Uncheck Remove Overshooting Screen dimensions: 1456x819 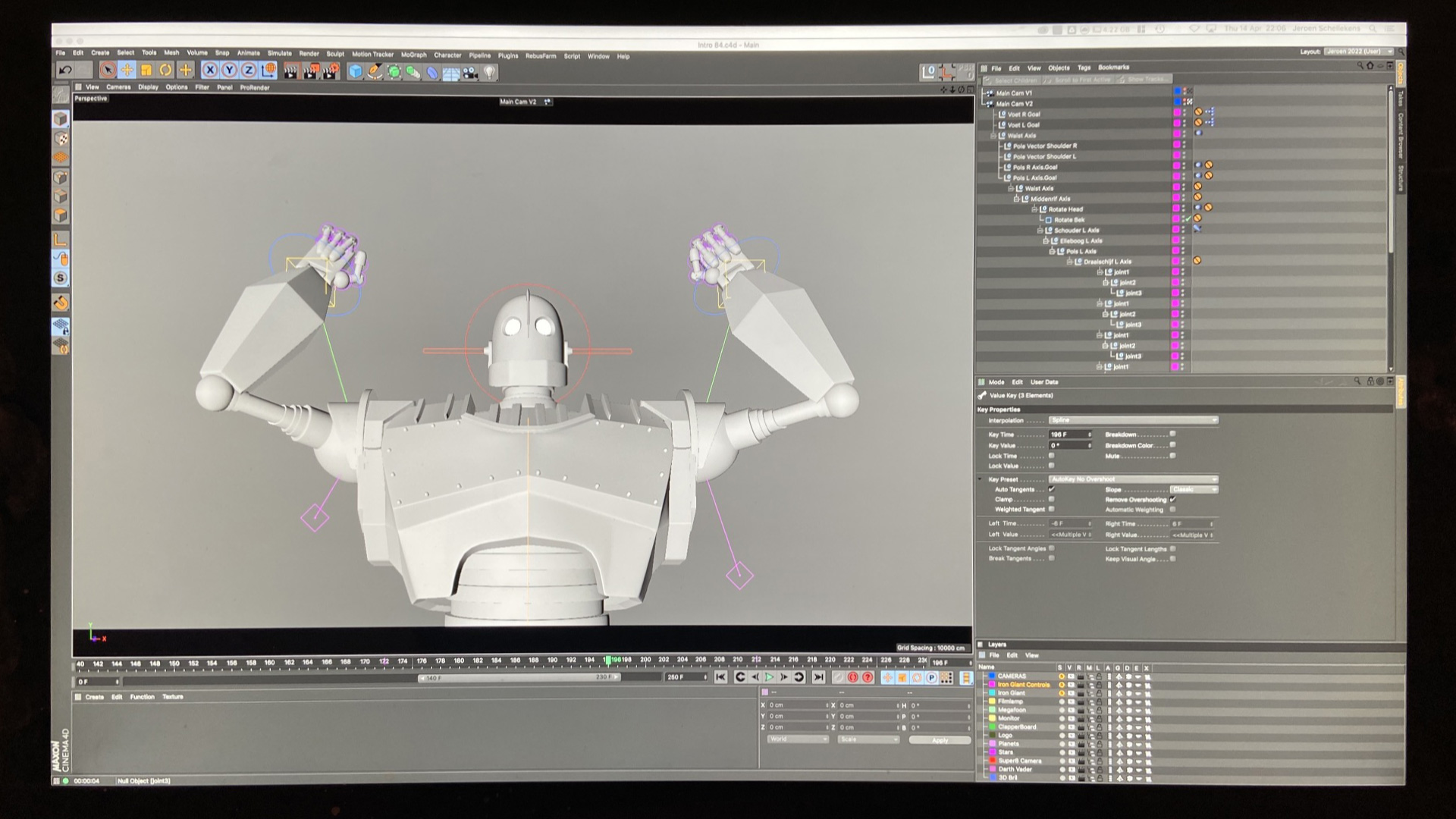(1172, 500)
